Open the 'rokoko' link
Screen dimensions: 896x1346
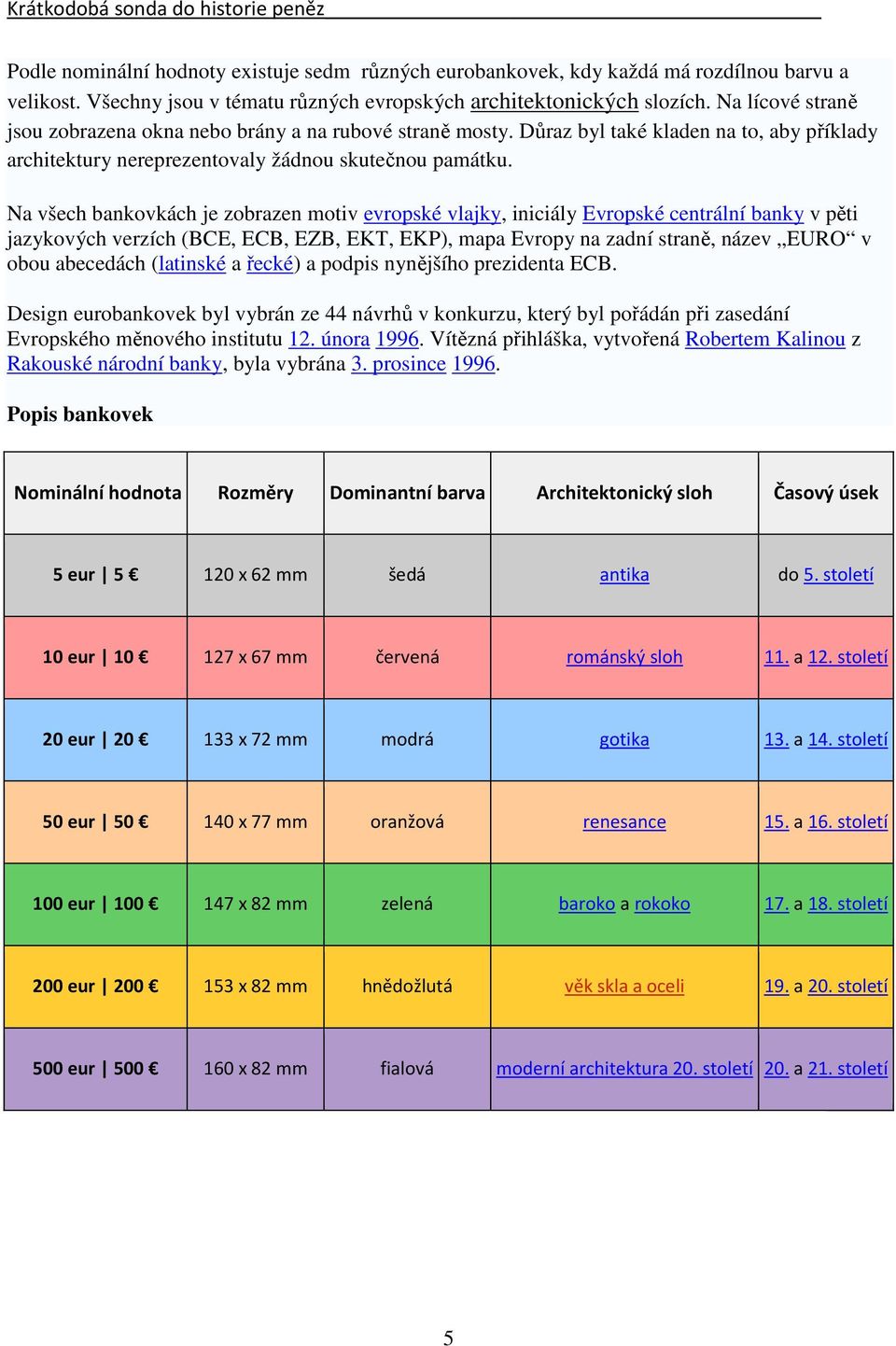click(x=663, y=904)
